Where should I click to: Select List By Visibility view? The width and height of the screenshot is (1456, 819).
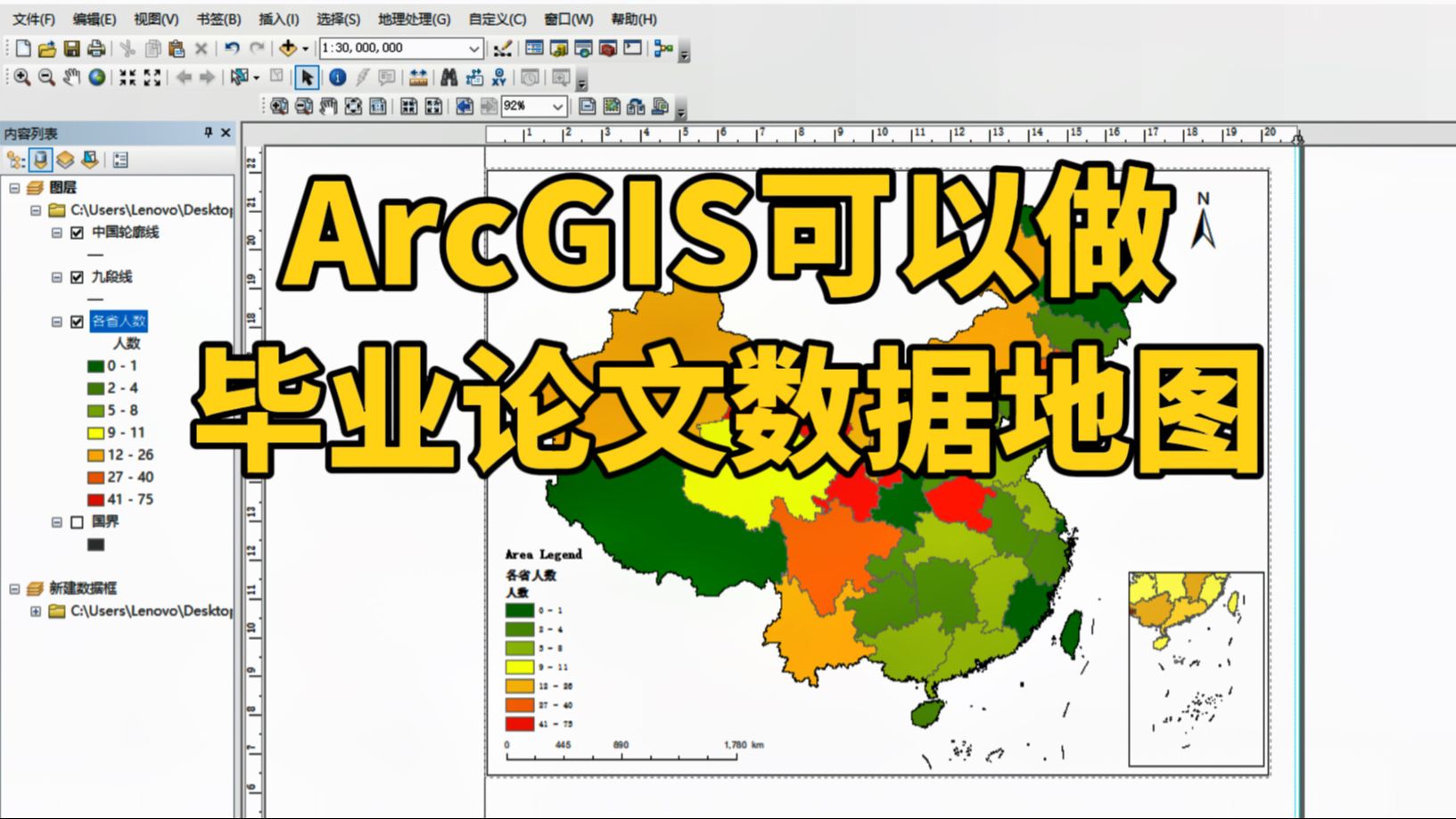pyautogui.click(x=65, y=160)
